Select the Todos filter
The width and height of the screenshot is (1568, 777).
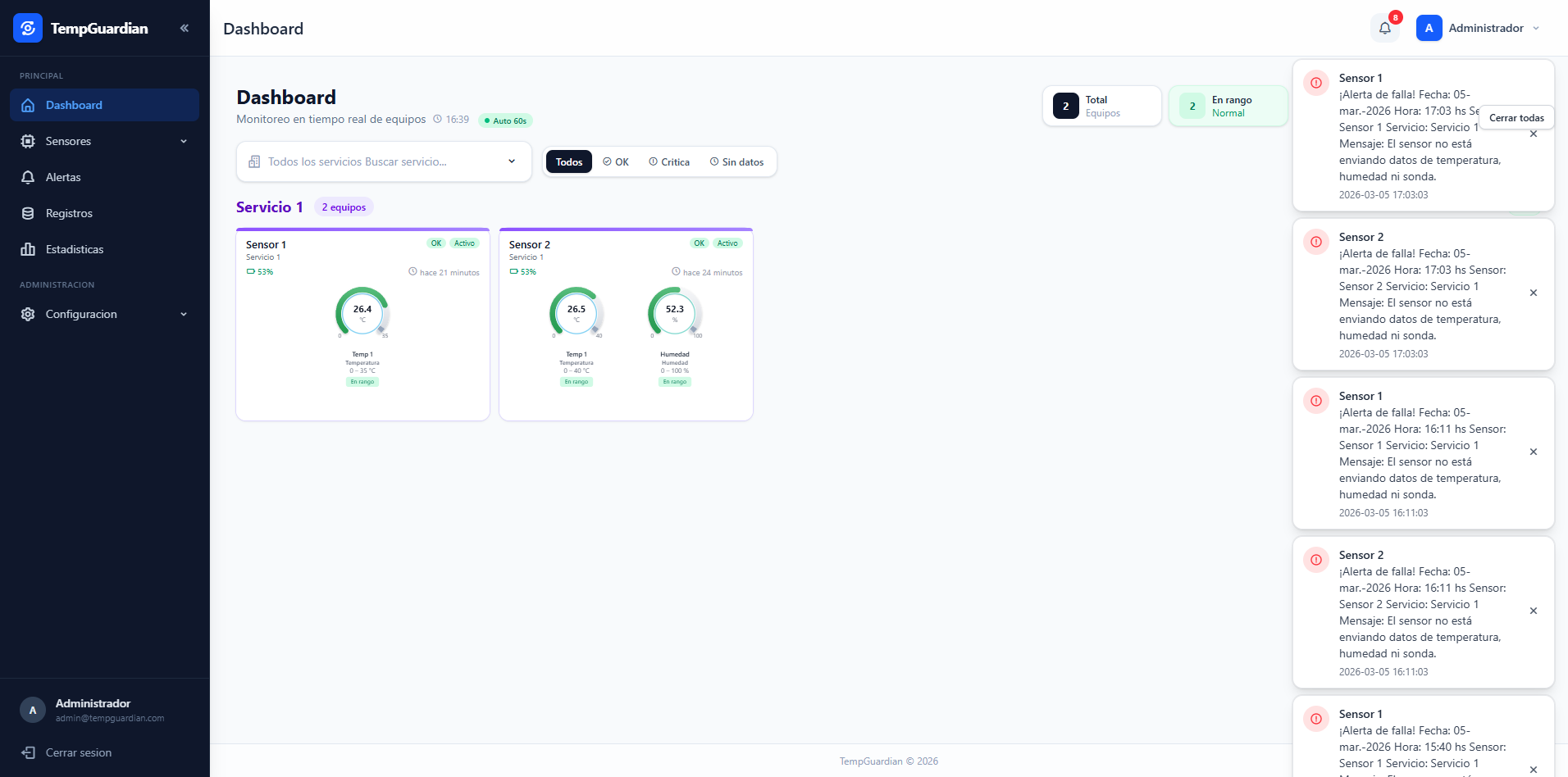pos(569,161)
